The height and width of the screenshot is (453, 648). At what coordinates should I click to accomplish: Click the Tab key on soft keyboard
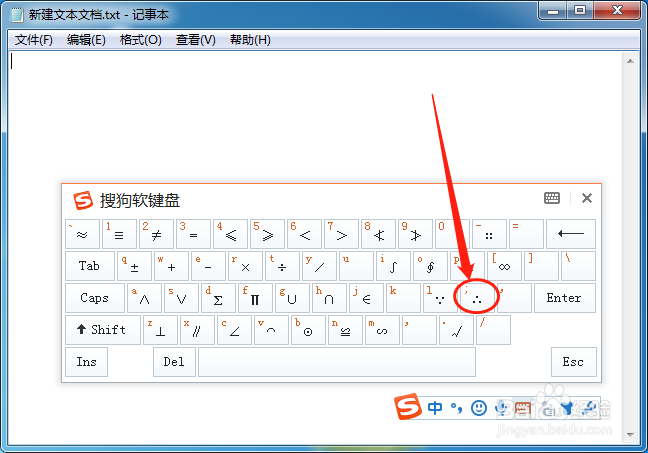point(90,266)
